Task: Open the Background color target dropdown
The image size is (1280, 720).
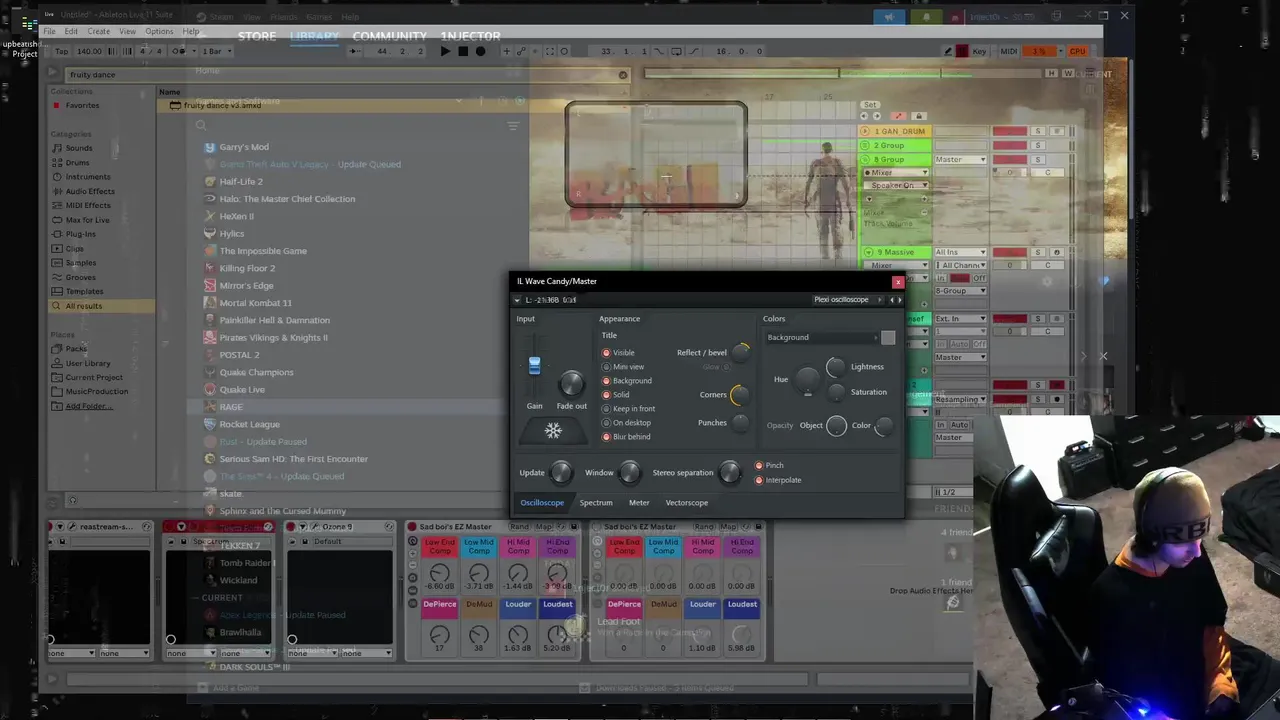Action: 822,338
